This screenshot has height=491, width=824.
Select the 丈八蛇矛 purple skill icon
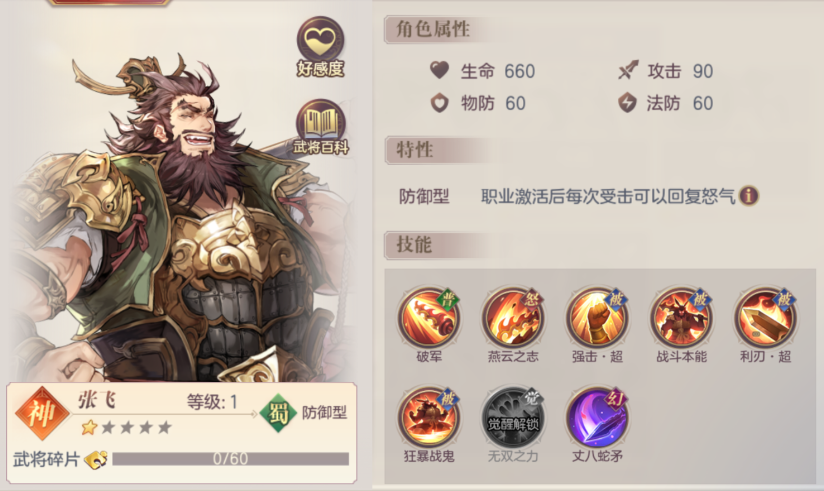click(597, 418)
